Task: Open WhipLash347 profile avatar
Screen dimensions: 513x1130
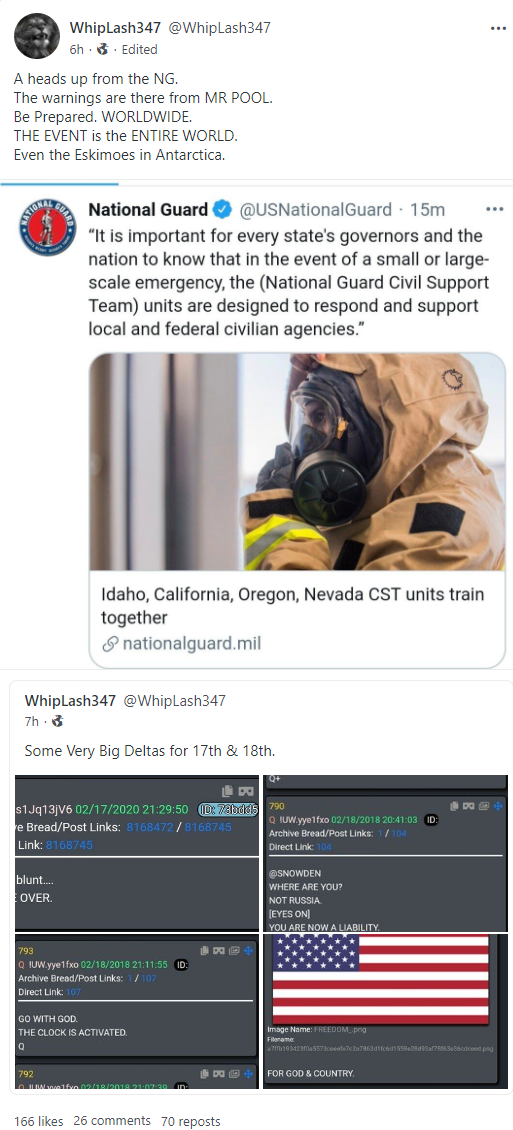Action: click(37, 36)
